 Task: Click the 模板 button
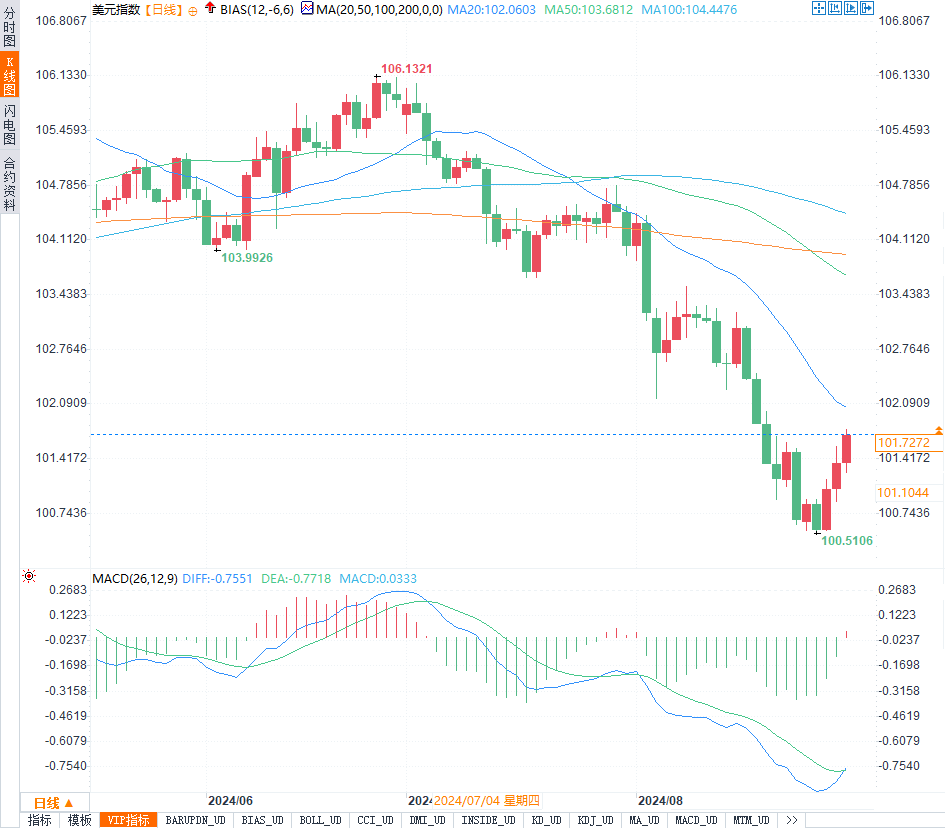point(80,820)
